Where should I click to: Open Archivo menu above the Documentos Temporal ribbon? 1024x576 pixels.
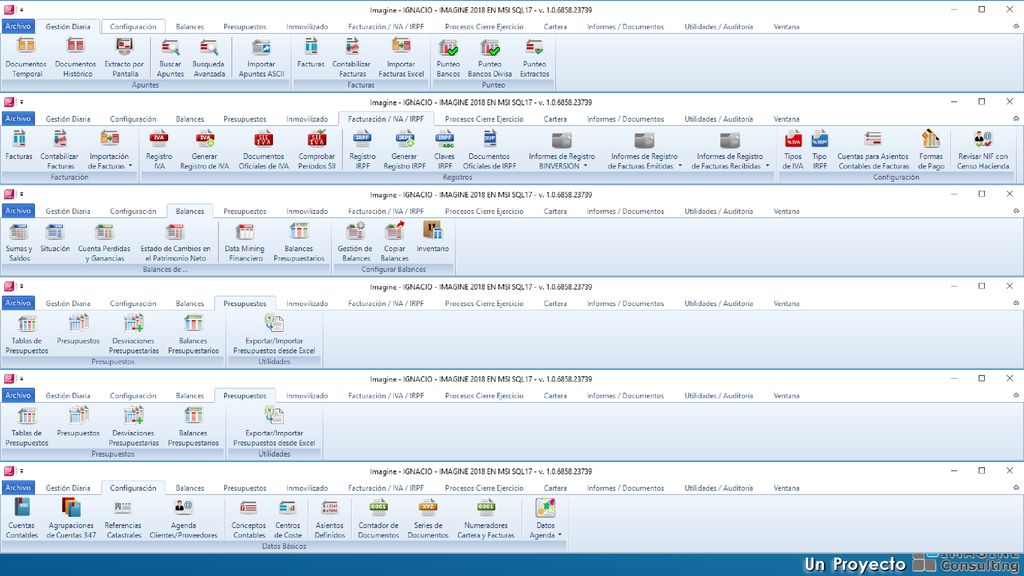coord(18,27)
